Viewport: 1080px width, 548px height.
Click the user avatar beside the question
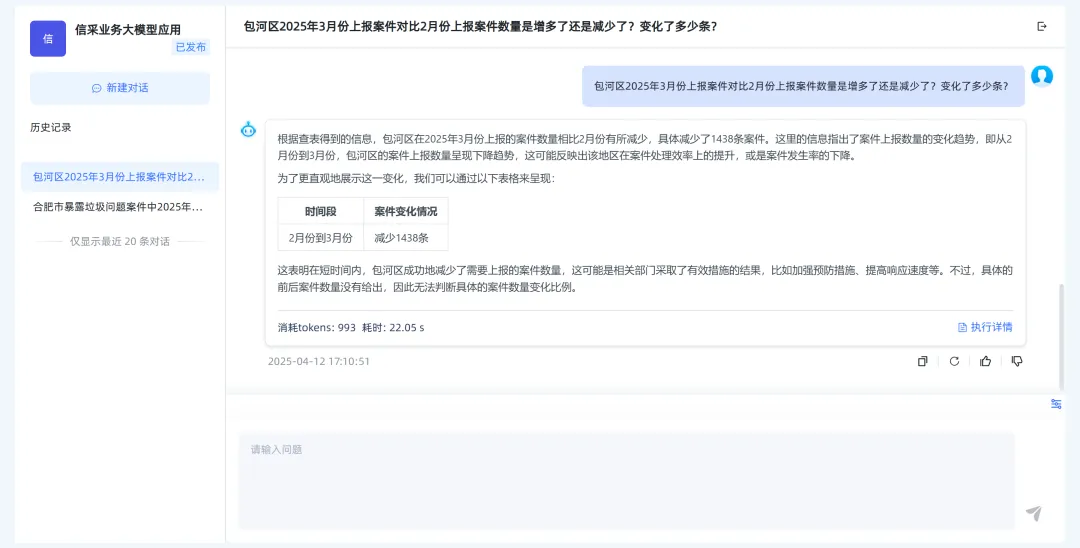click(1042, 76)
